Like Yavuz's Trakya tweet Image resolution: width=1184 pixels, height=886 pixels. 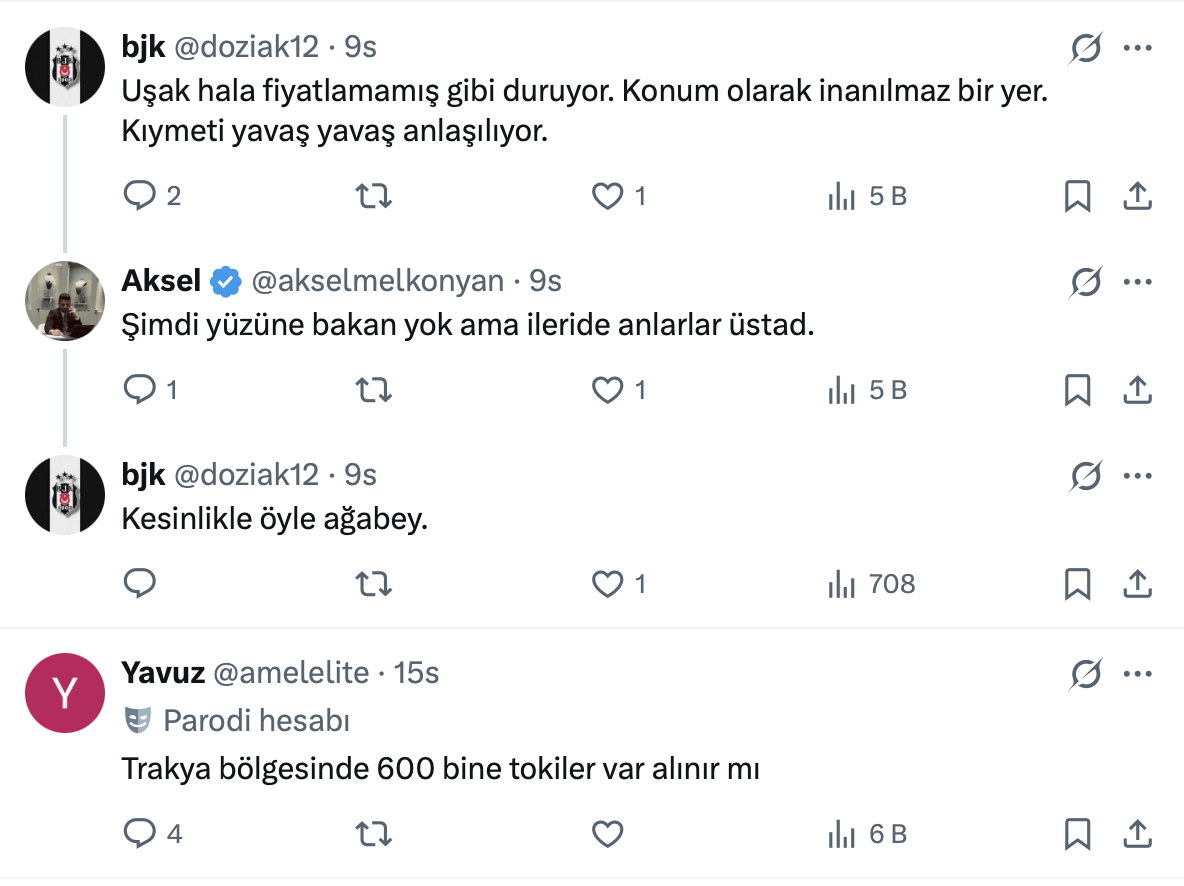coord(608,833)
